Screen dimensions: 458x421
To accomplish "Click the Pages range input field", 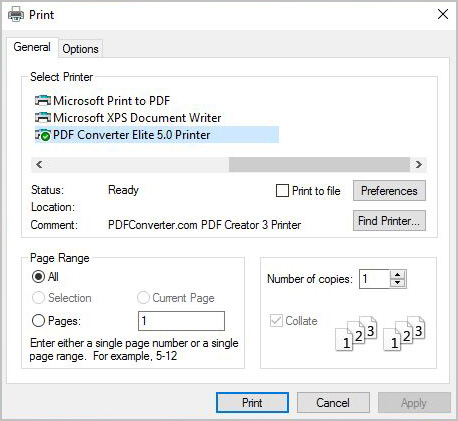I will pos(181,321).
